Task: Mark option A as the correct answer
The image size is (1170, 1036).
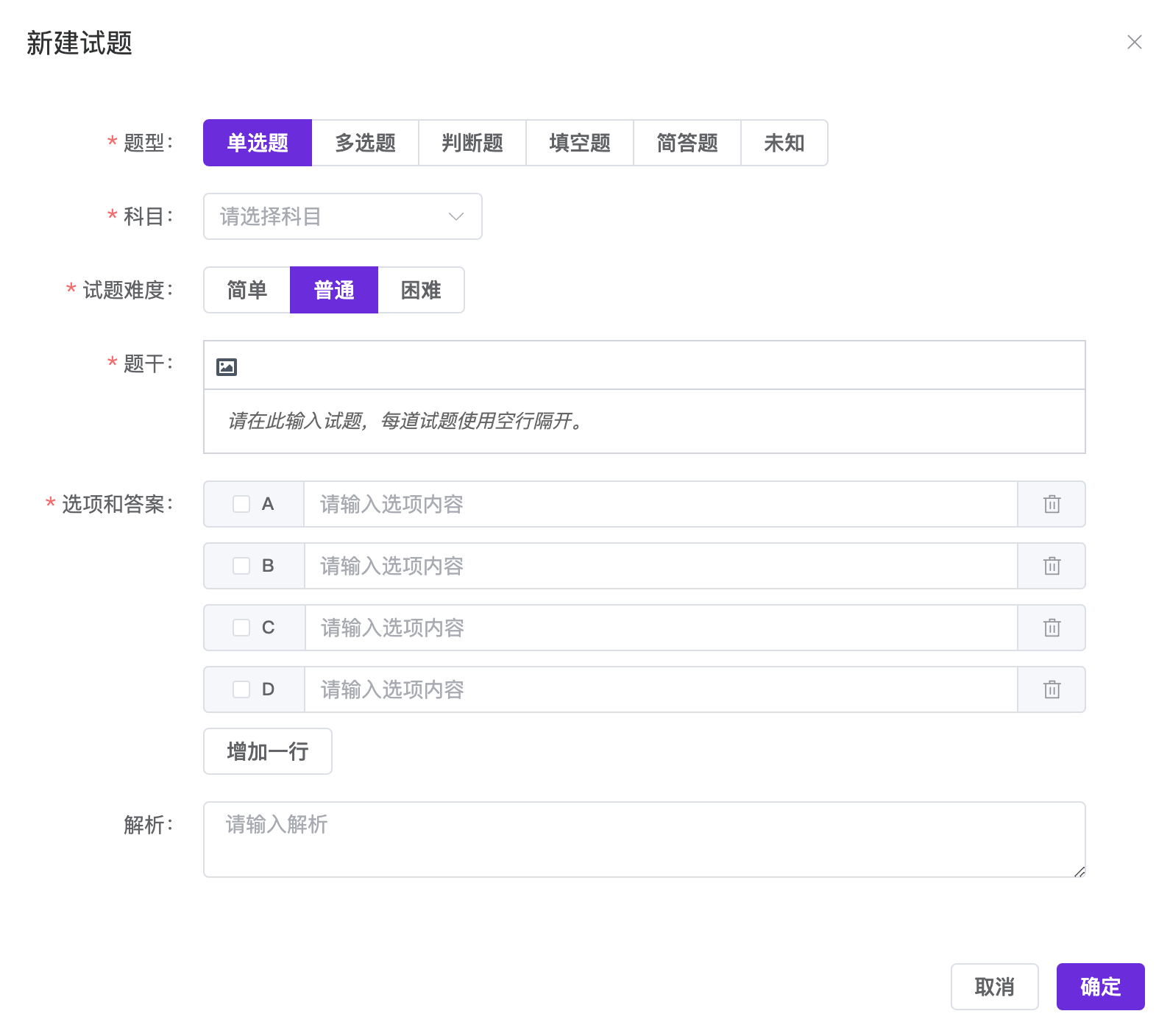Action: tap(241, 504)
